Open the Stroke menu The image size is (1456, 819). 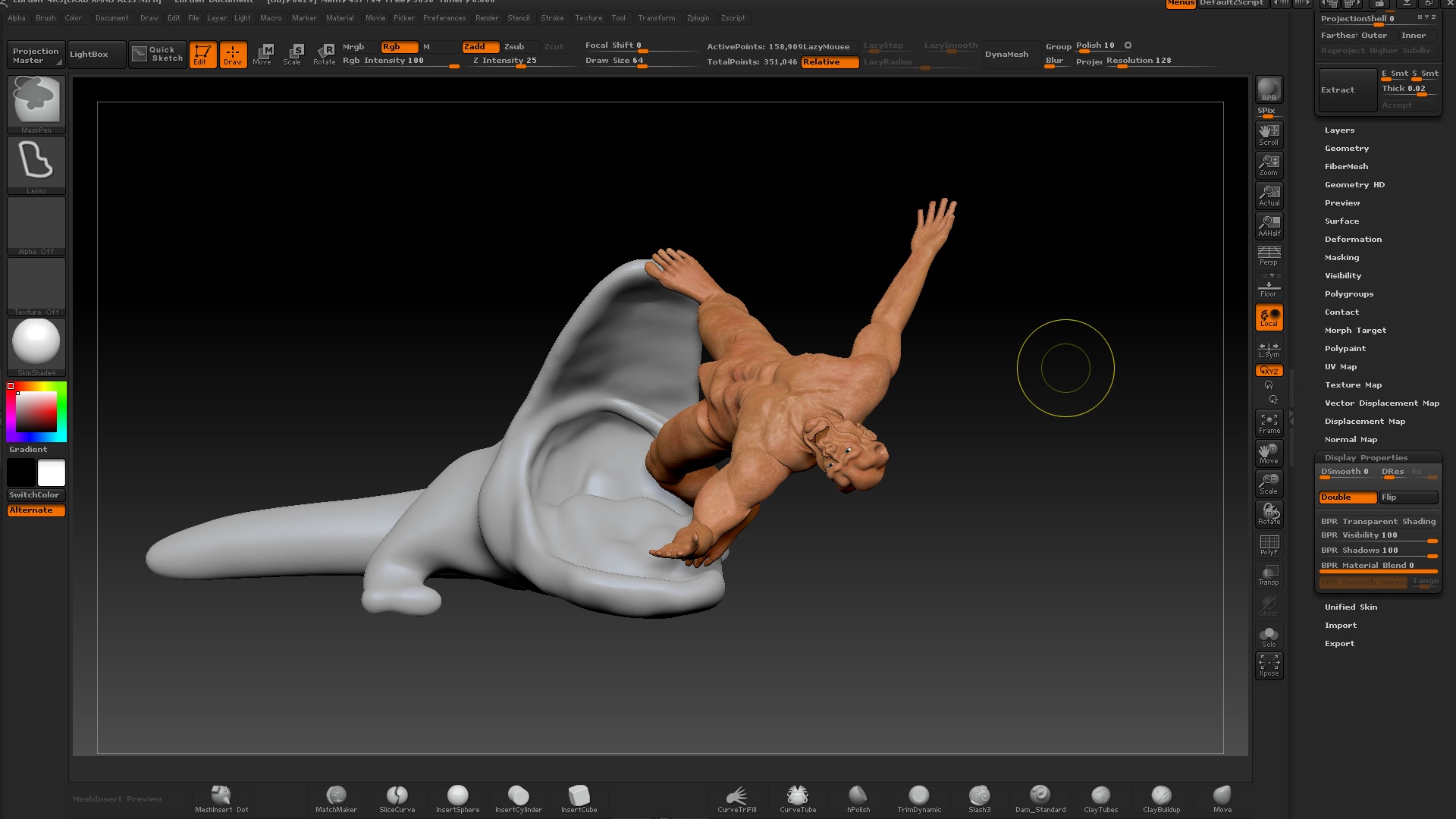tap(552, 18)
